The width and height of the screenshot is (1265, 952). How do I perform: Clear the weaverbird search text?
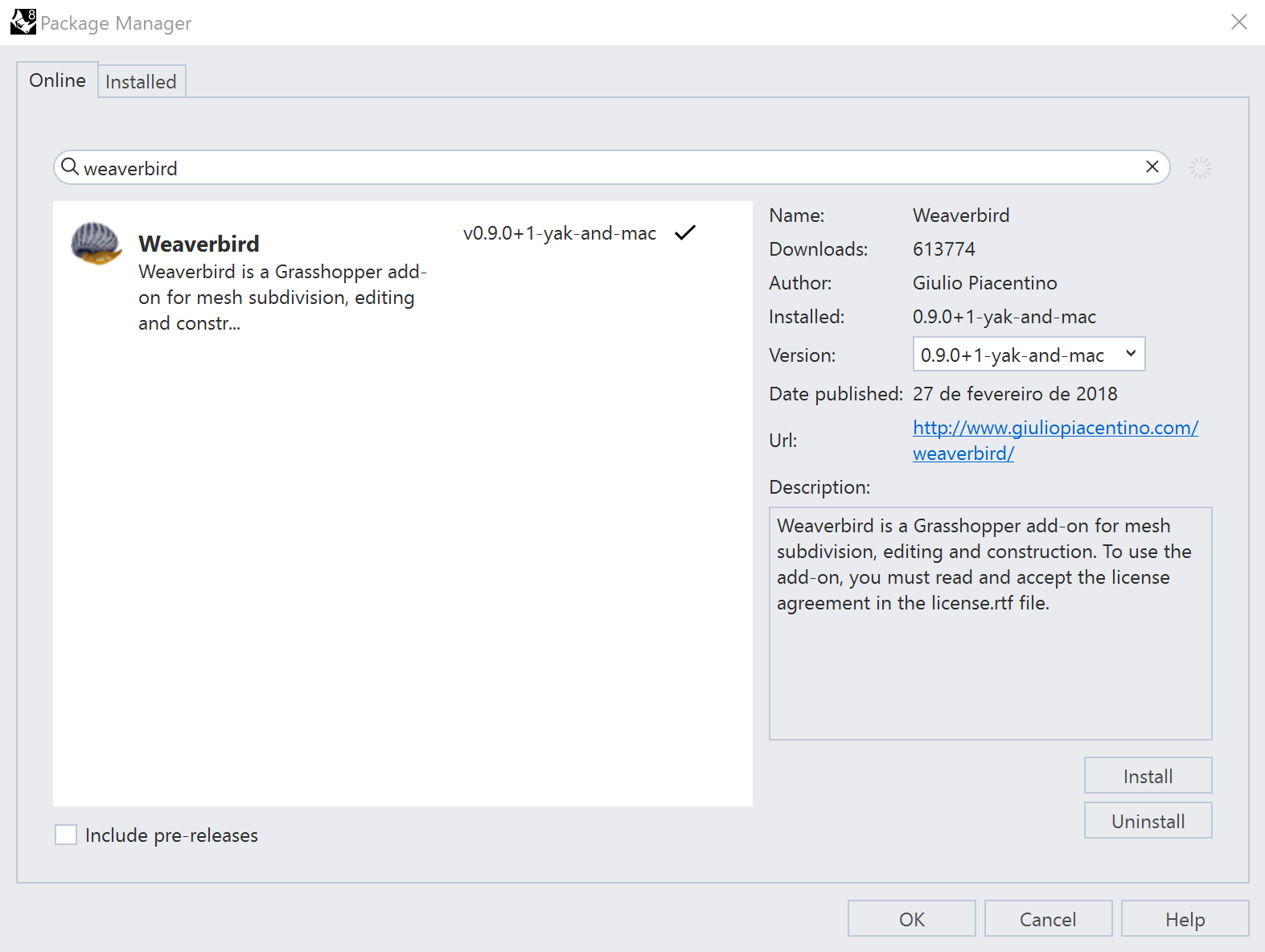coord(1152,166)
